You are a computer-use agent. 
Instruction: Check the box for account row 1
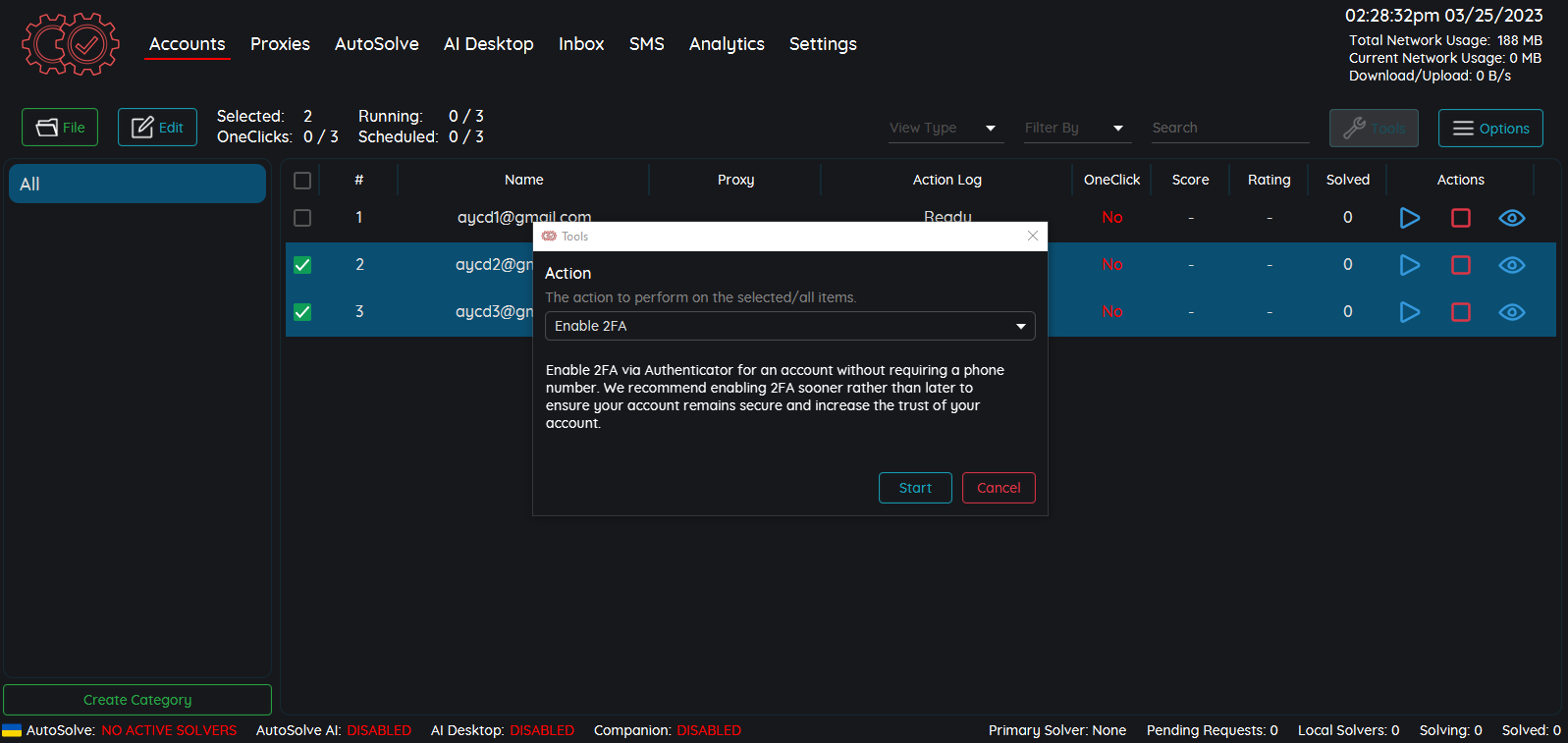[302, 218]
